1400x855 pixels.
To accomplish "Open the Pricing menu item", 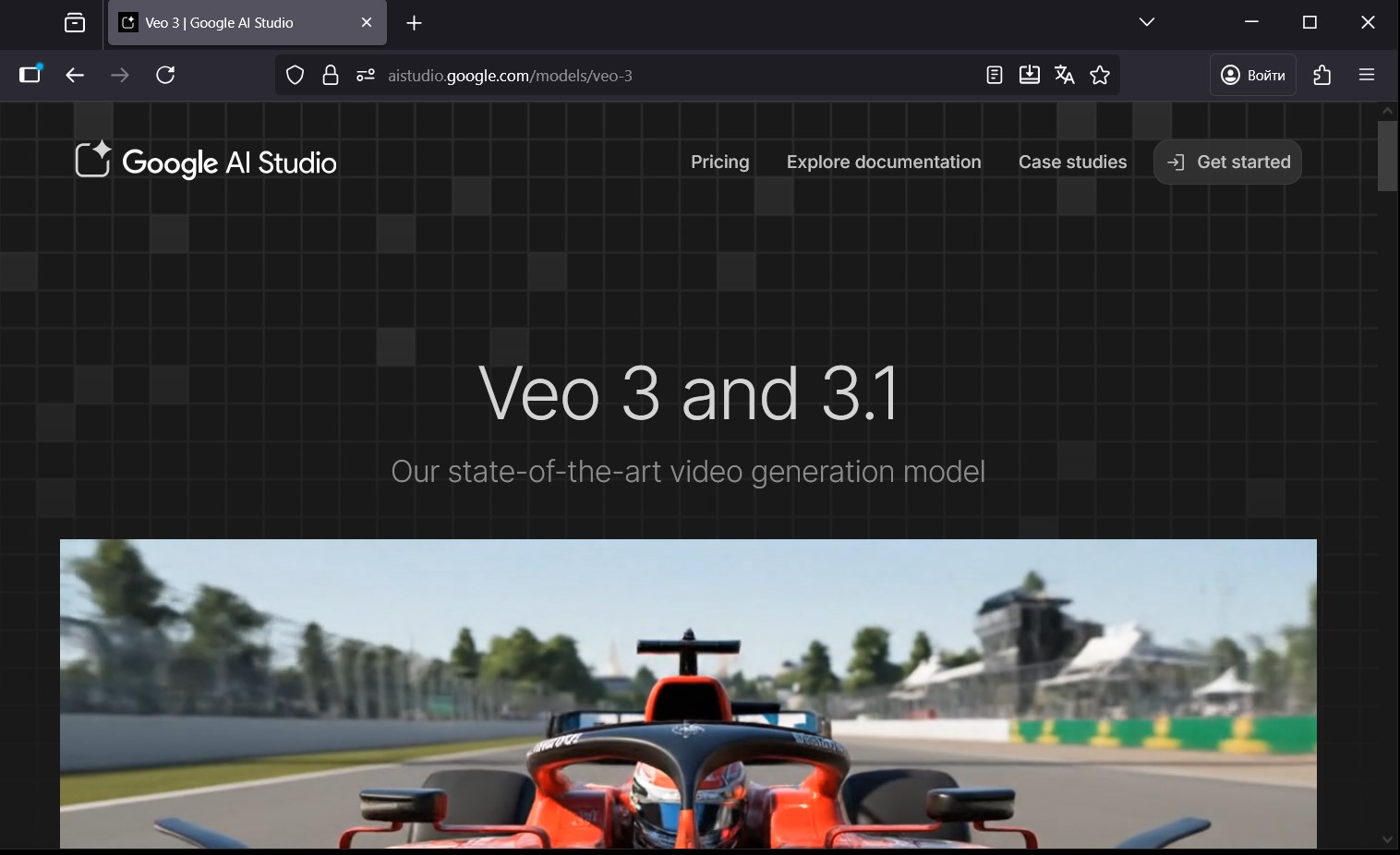I will click(x=719, y=163).
